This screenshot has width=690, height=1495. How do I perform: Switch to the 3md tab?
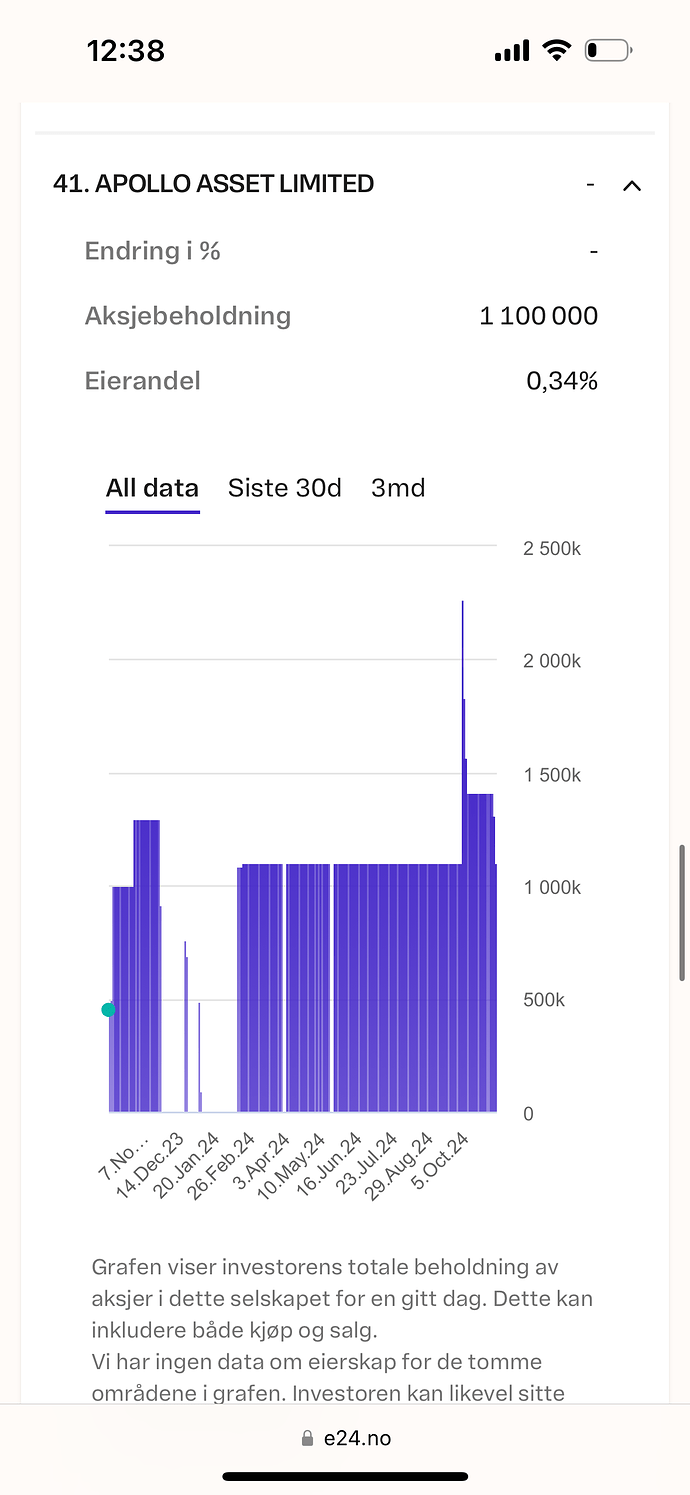click(398, 488)
